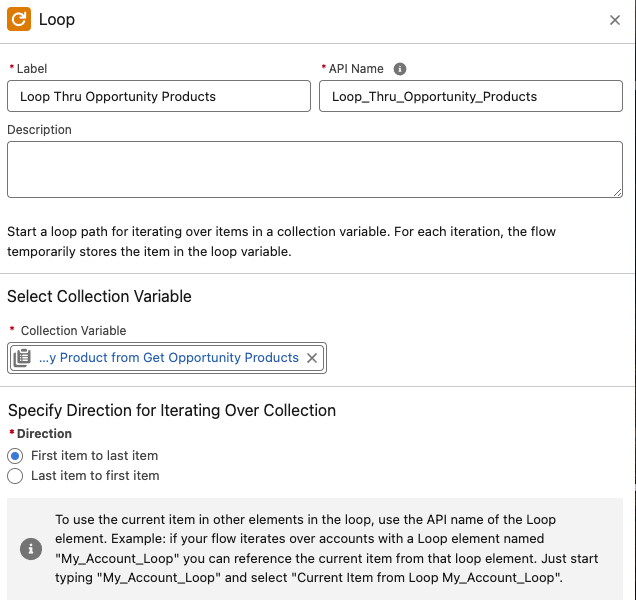Image resolution: width=636 pixels, height=600 pixels.
Task: Click the Collection Variable field caption
Action: click(73, 331)
